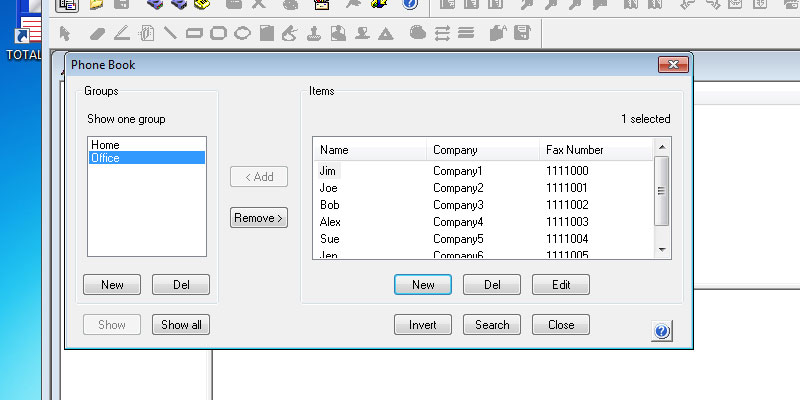Click the items list scroll-down arrow
This screenshot has height=400, width=800.
click(661, 248)
